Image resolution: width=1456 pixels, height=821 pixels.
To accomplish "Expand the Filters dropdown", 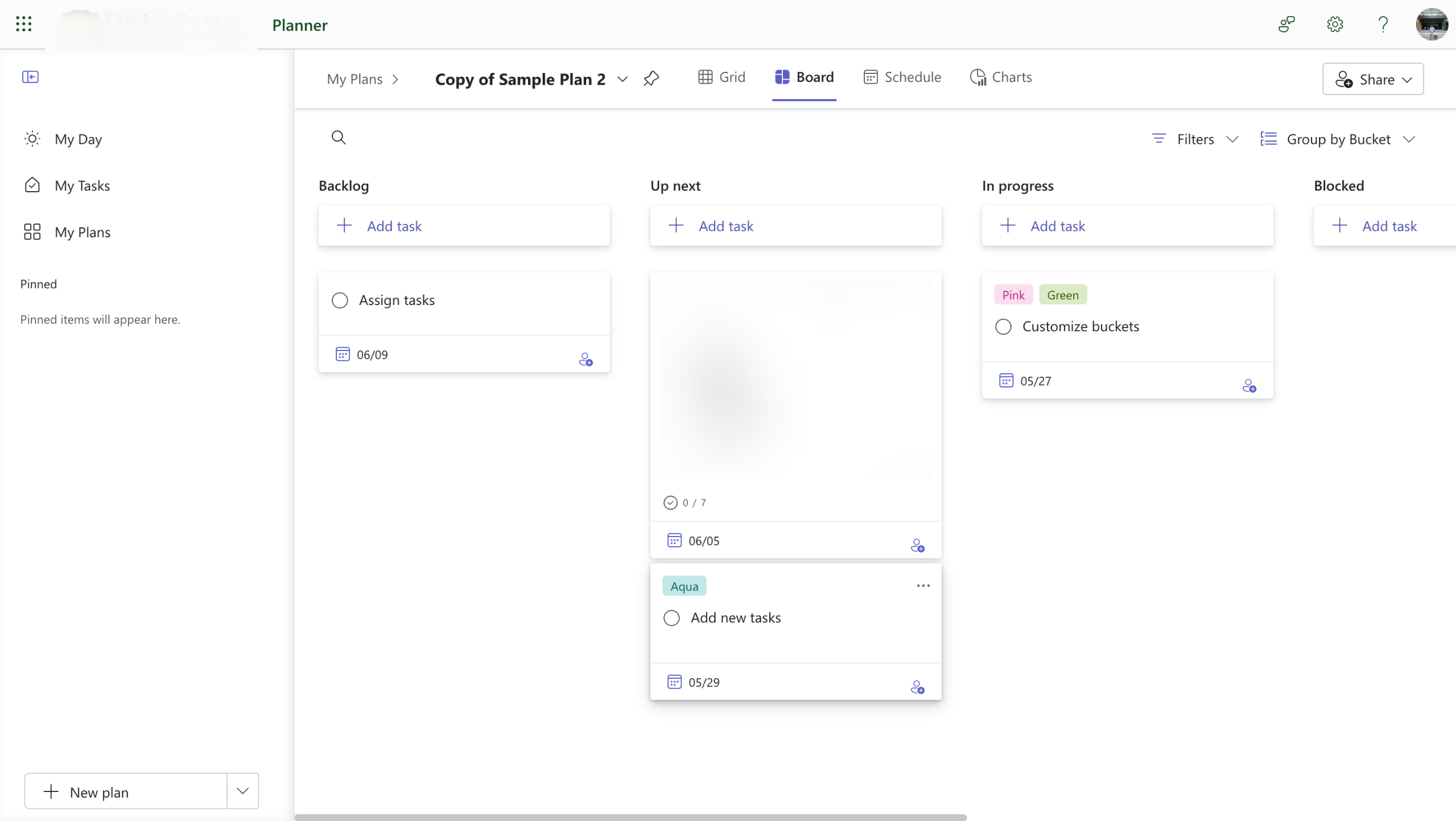I will coord(1195,139).
